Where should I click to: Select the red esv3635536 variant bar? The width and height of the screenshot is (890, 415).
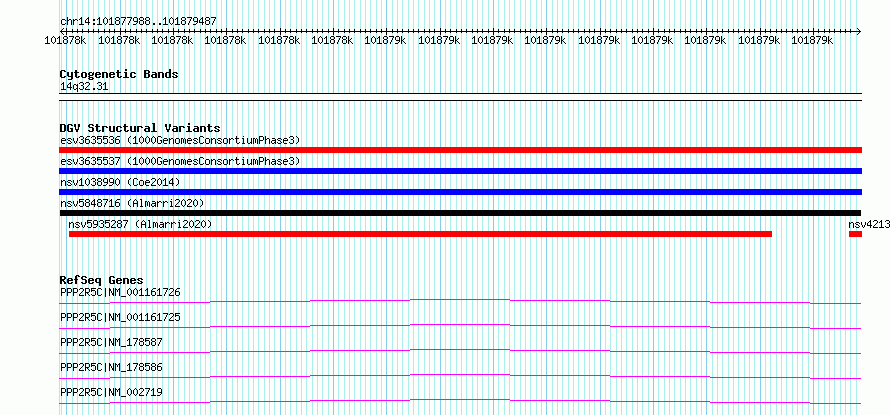coord(460,150)
